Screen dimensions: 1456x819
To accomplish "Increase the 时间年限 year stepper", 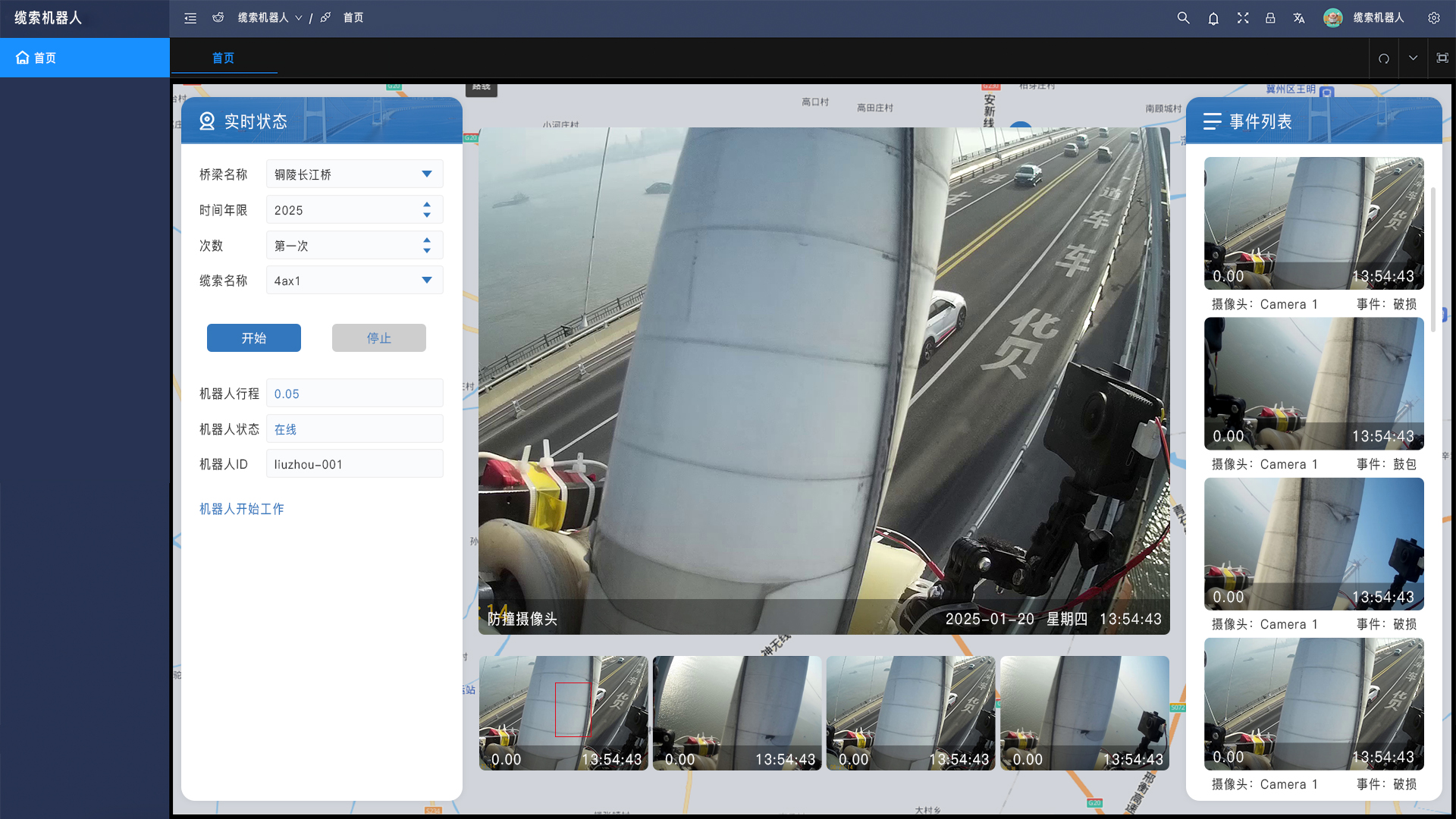I will coord(427,205).
